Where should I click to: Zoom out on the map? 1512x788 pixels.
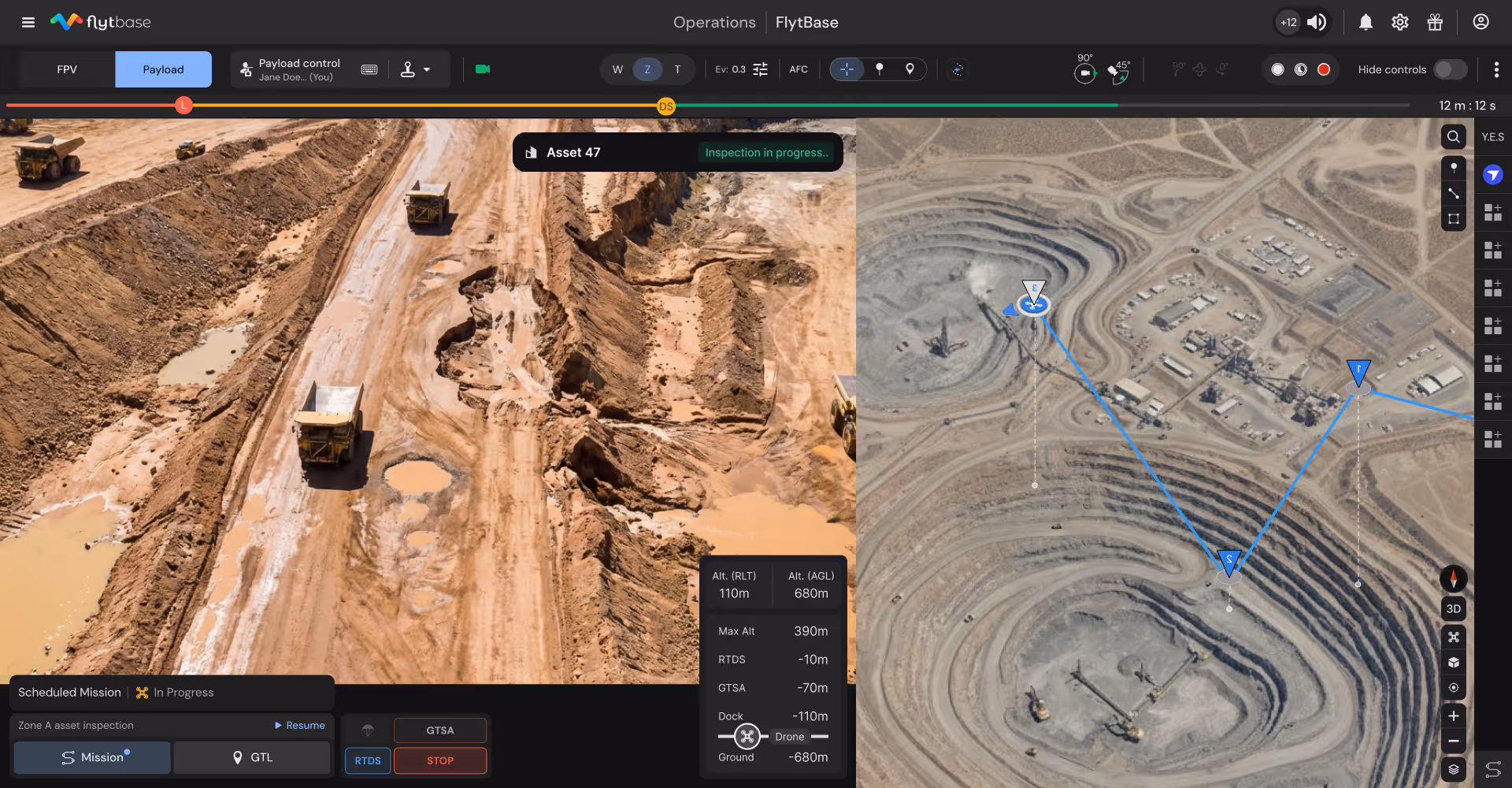[x=1454, y=741]
